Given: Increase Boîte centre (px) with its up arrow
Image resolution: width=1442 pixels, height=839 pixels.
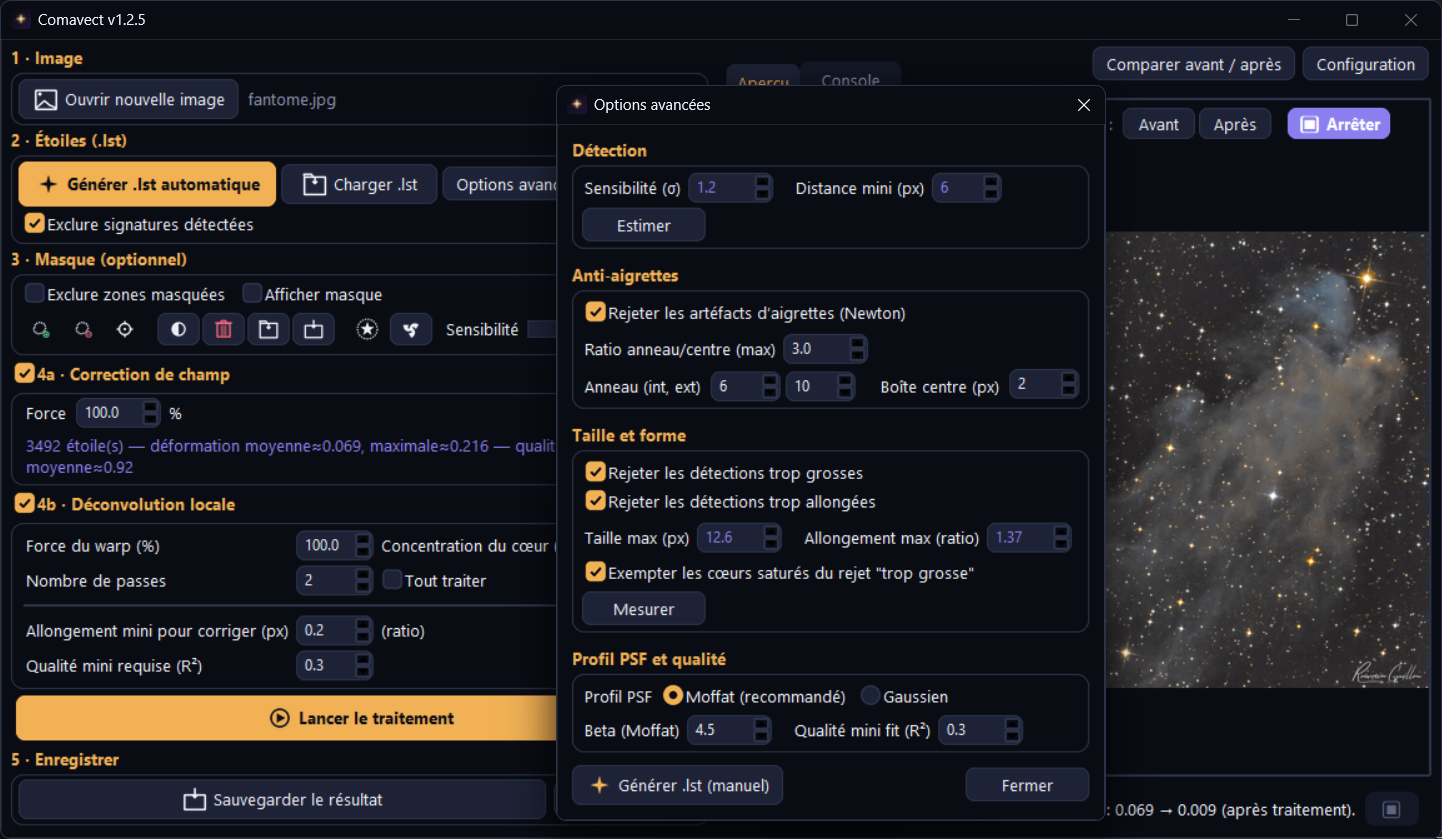Looking at the screenshot, I should 1069,380.
